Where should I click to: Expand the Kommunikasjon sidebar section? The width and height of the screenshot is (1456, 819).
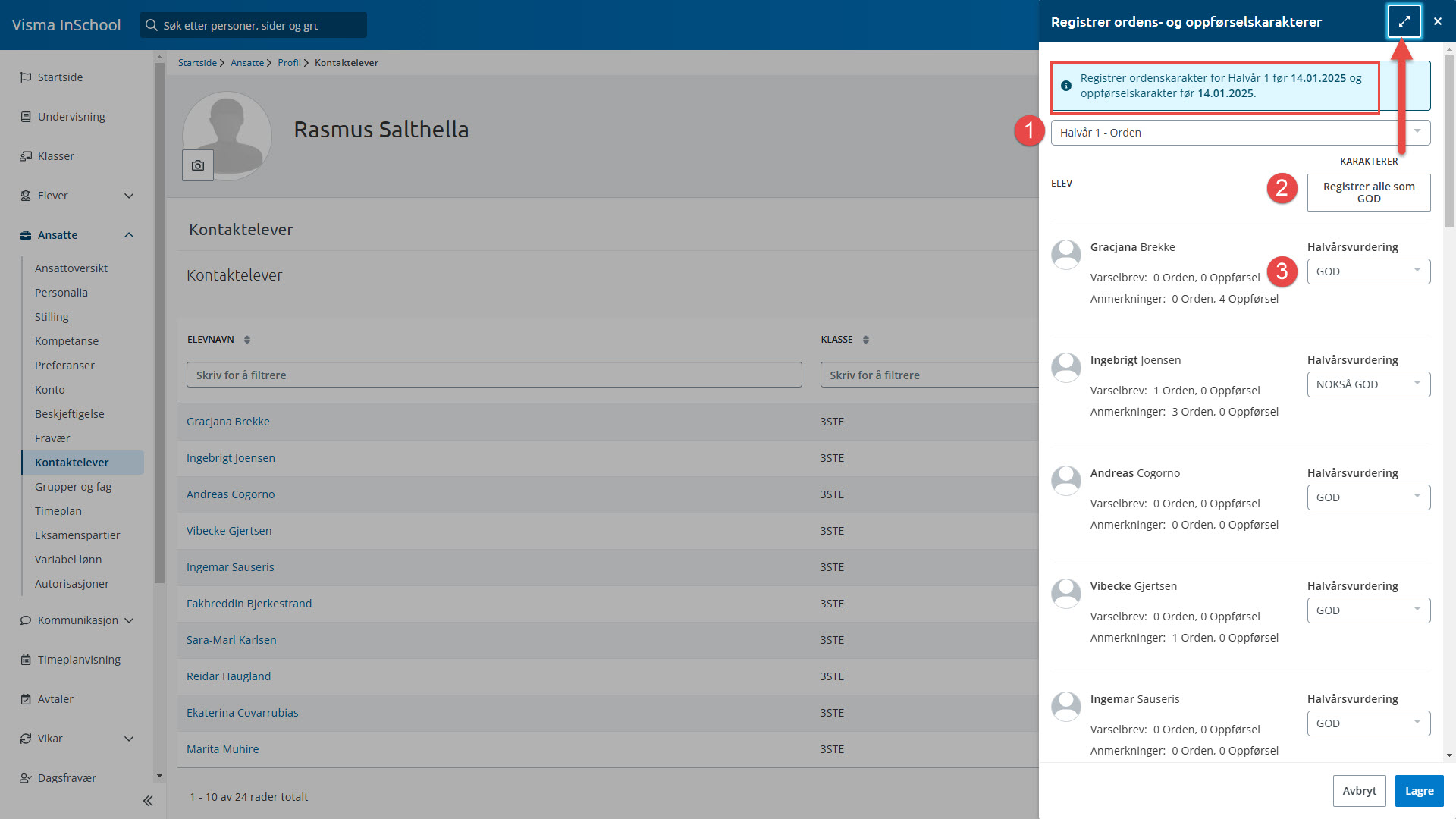[129, 620]
